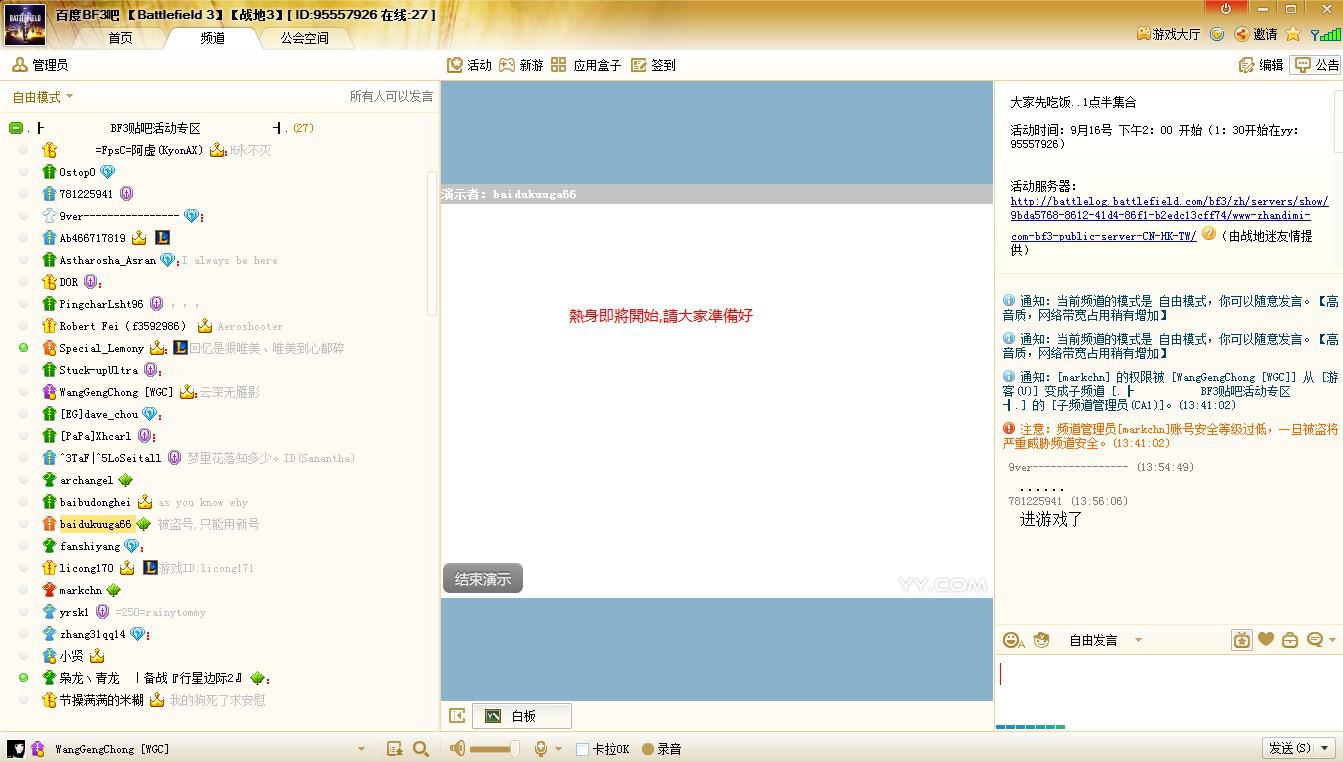
Task: Open the briefcase toolbox icon
Action: point(1290,640)
